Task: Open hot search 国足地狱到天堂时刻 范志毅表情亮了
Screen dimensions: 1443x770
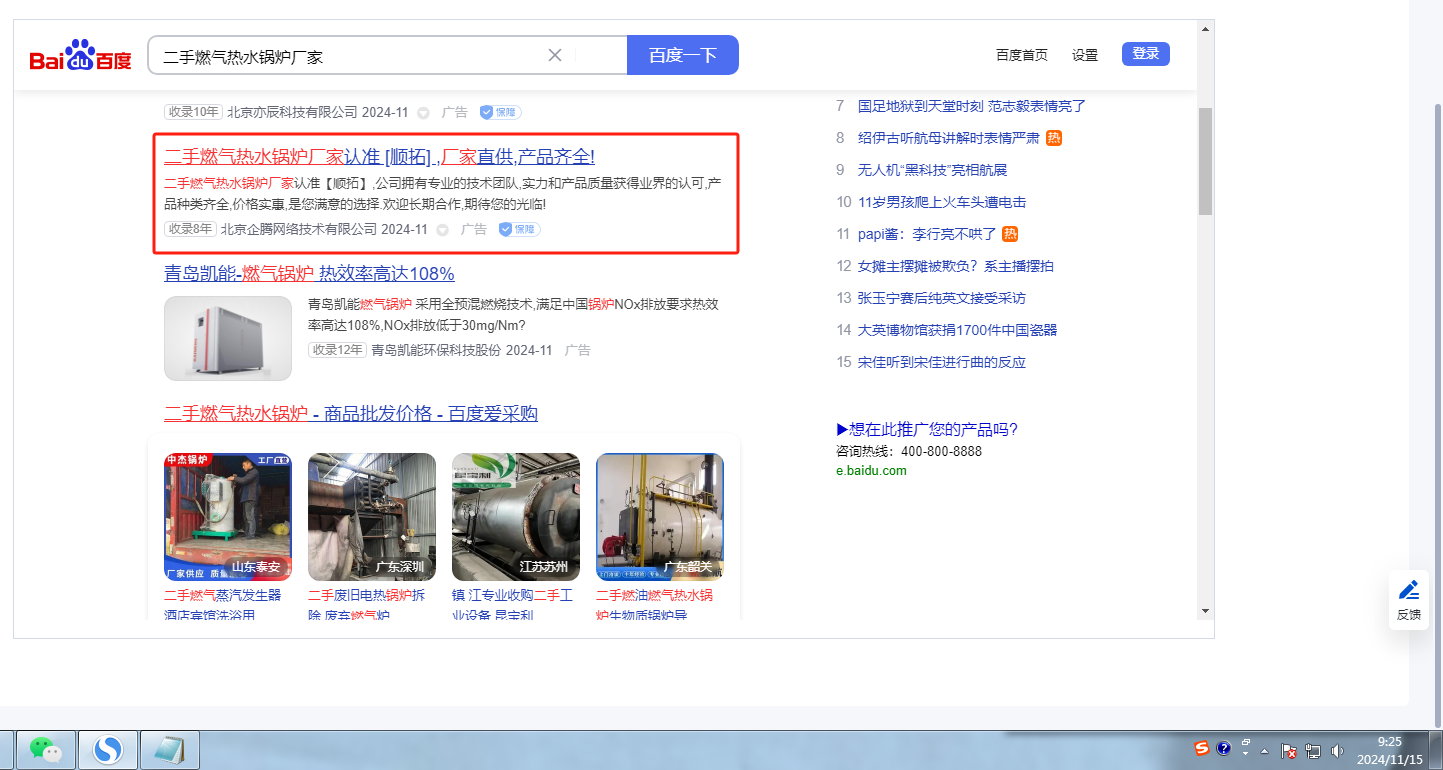Action: pos(972,106)
